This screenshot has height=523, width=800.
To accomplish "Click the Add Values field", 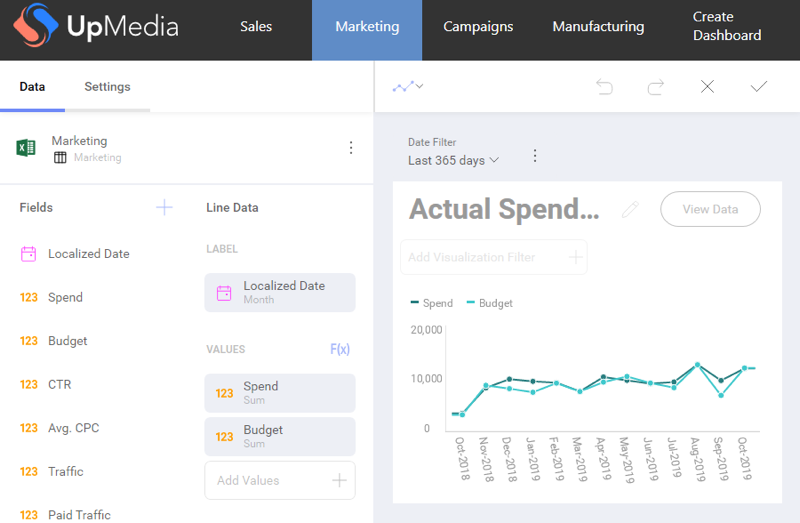I will tap(280, 480).
